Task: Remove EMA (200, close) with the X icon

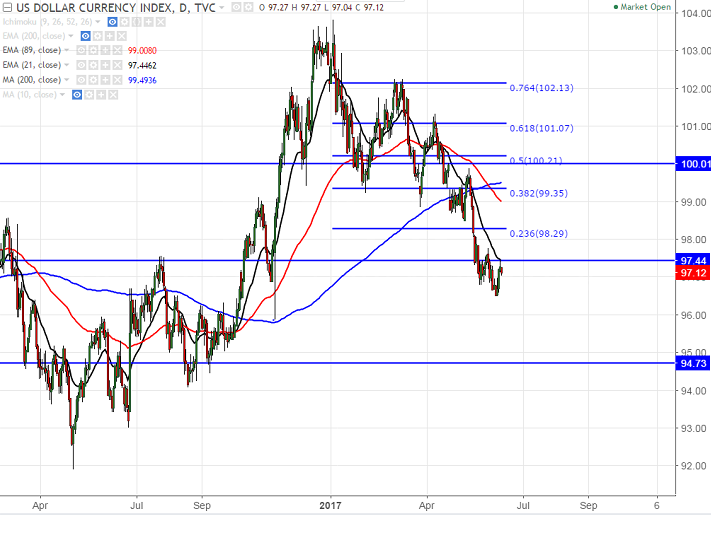Action: pos(122,36)
